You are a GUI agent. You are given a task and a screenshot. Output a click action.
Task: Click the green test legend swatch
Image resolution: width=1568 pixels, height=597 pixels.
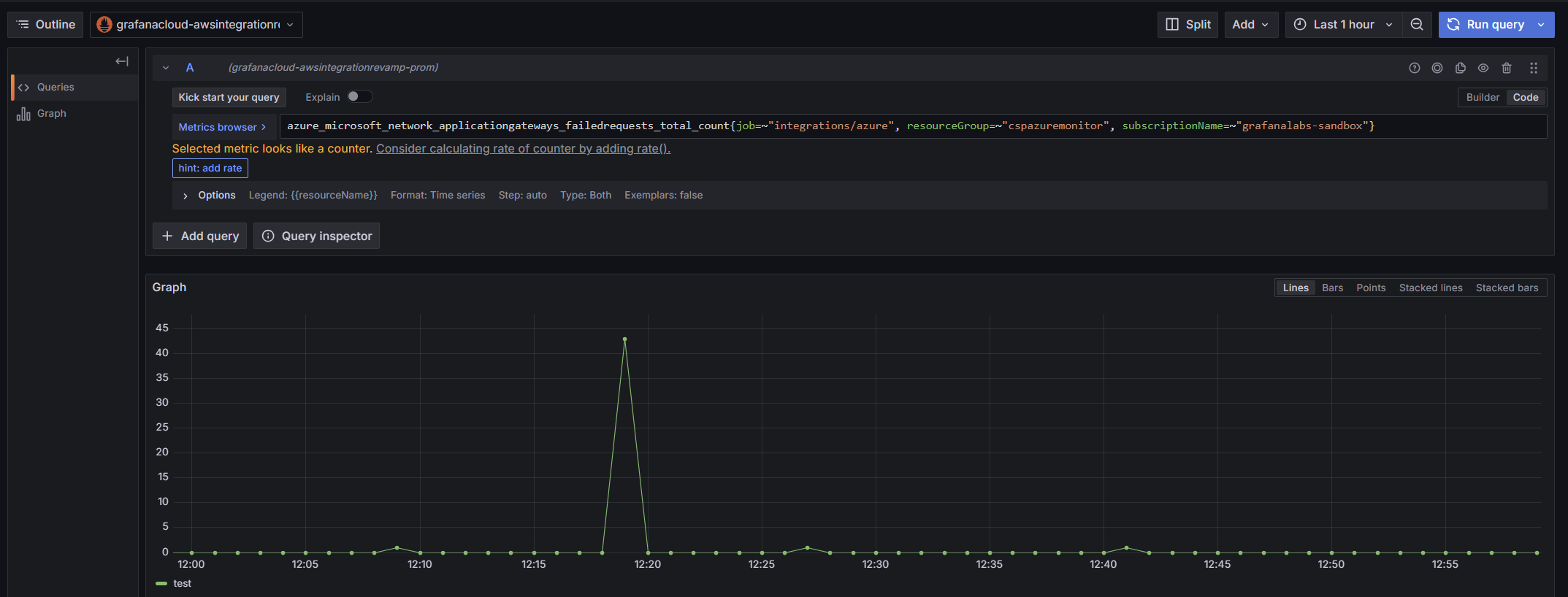pos(161,583)
